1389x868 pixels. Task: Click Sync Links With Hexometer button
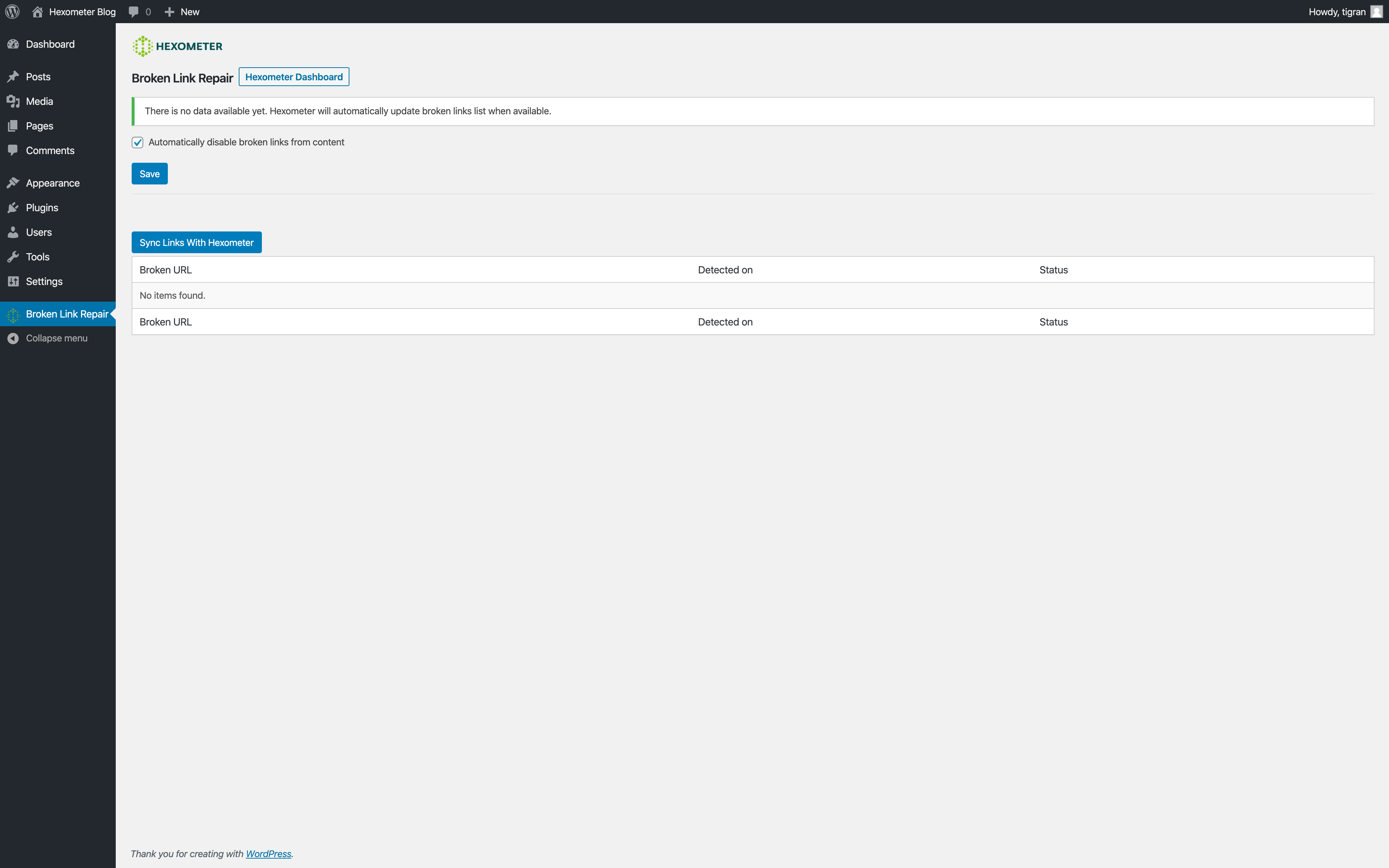pos(196,242)
